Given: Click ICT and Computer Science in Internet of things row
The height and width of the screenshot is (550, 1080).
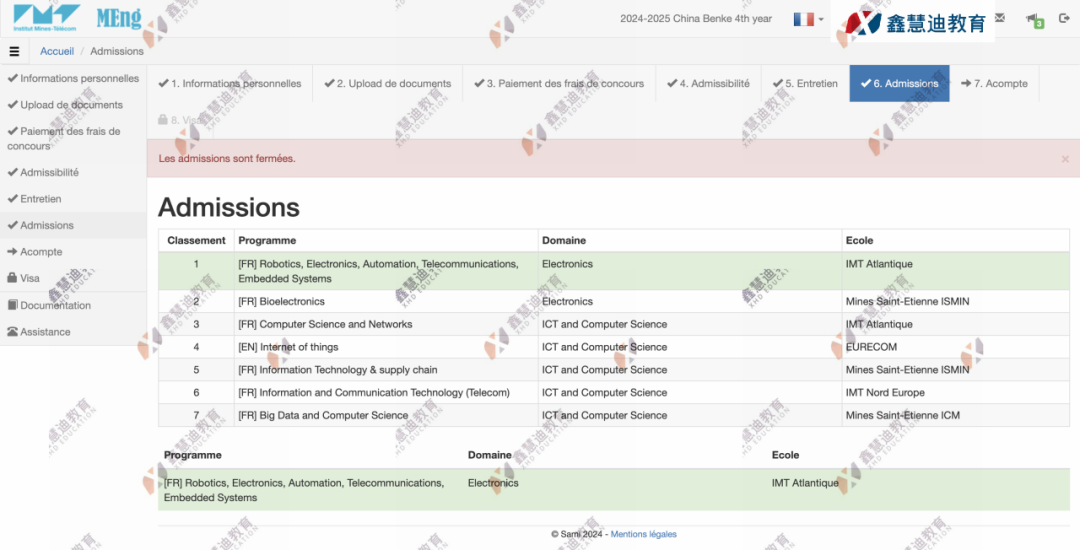Looking at the screenshot, I should (x=689, y=347).
